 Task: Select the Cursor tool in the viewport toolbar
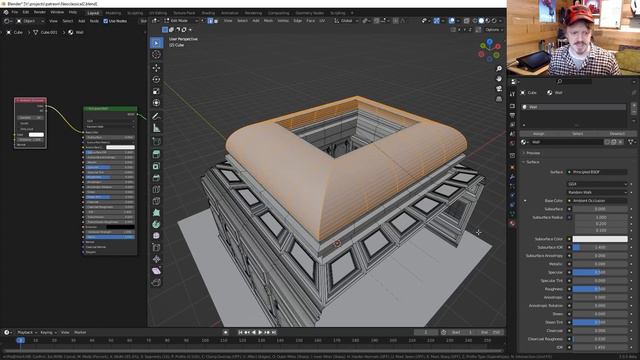(156, 55)
